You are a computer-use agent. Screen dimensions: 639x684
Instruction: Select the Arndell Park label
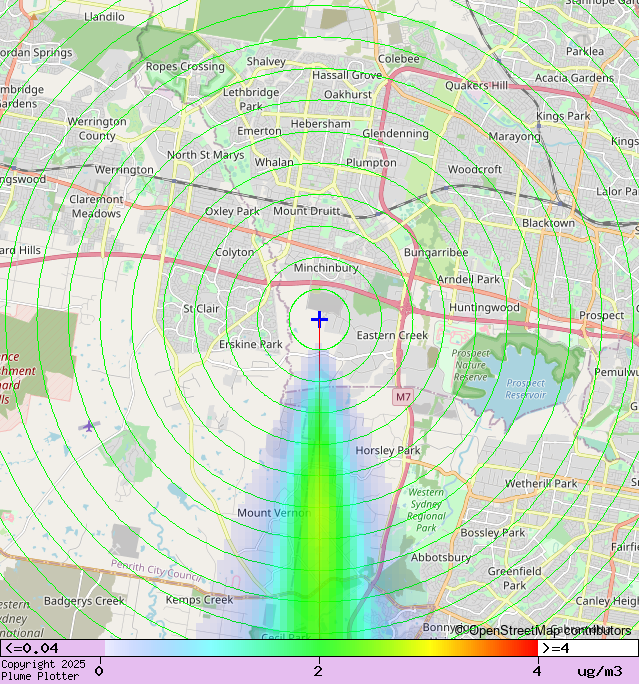click(468, 279)
